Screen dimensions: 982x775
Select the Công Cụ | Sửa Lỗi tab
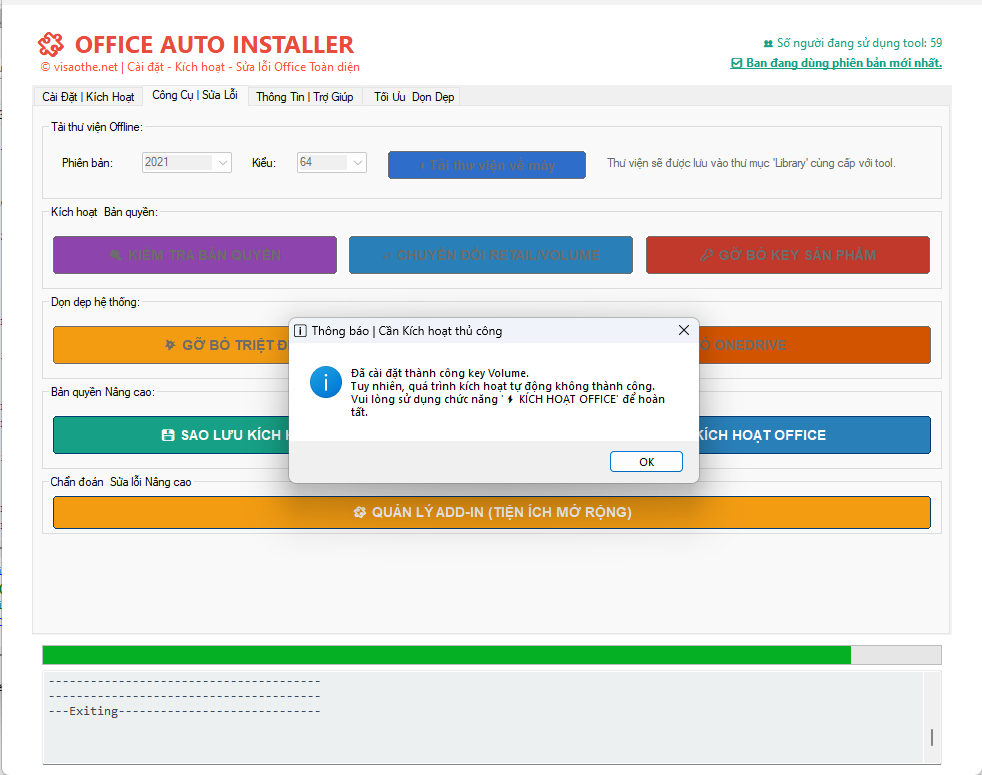point(195,95)
